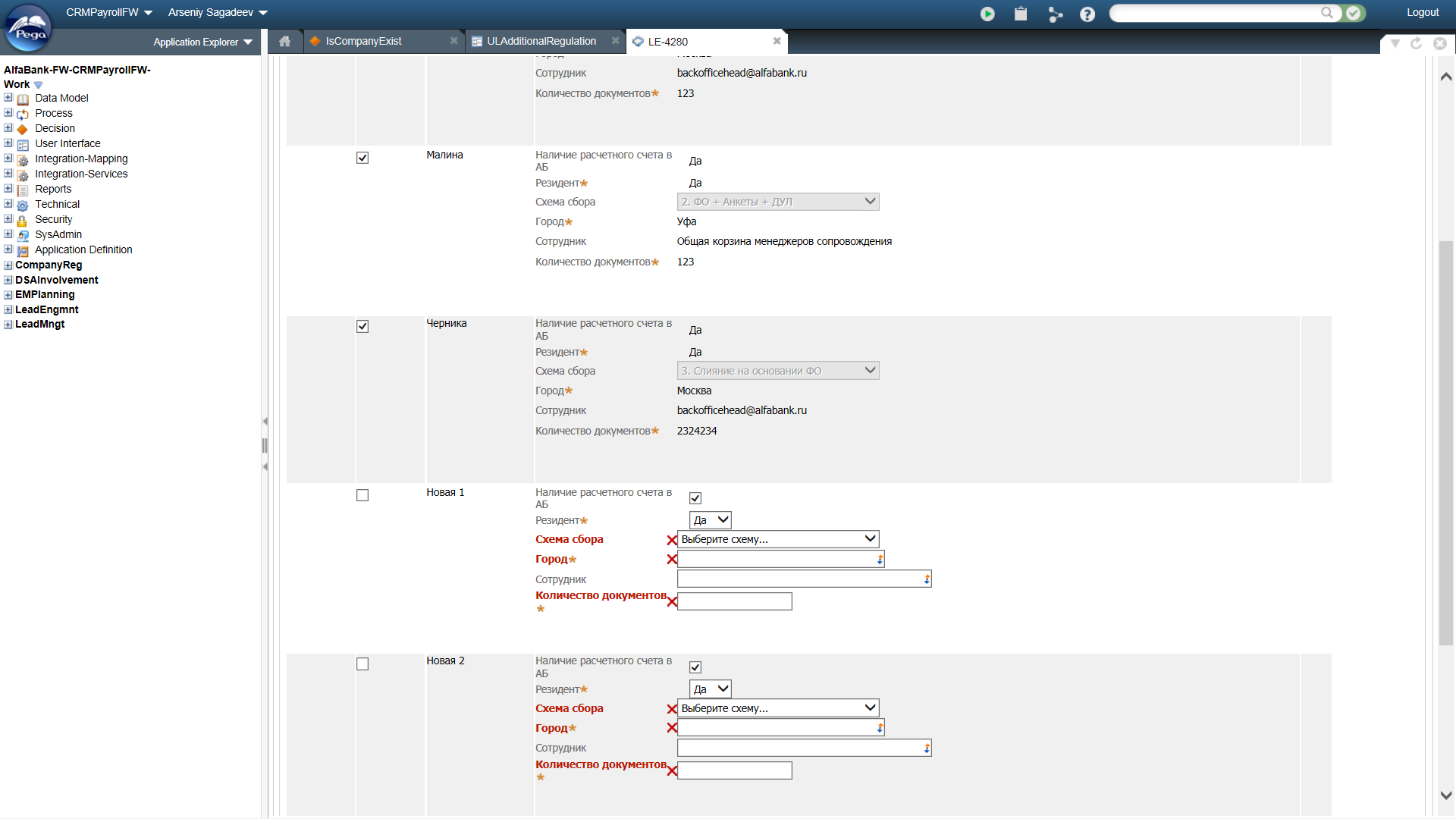Click the Pega logo
Screen dimensions: 1456x819
[x=29, y=27]
